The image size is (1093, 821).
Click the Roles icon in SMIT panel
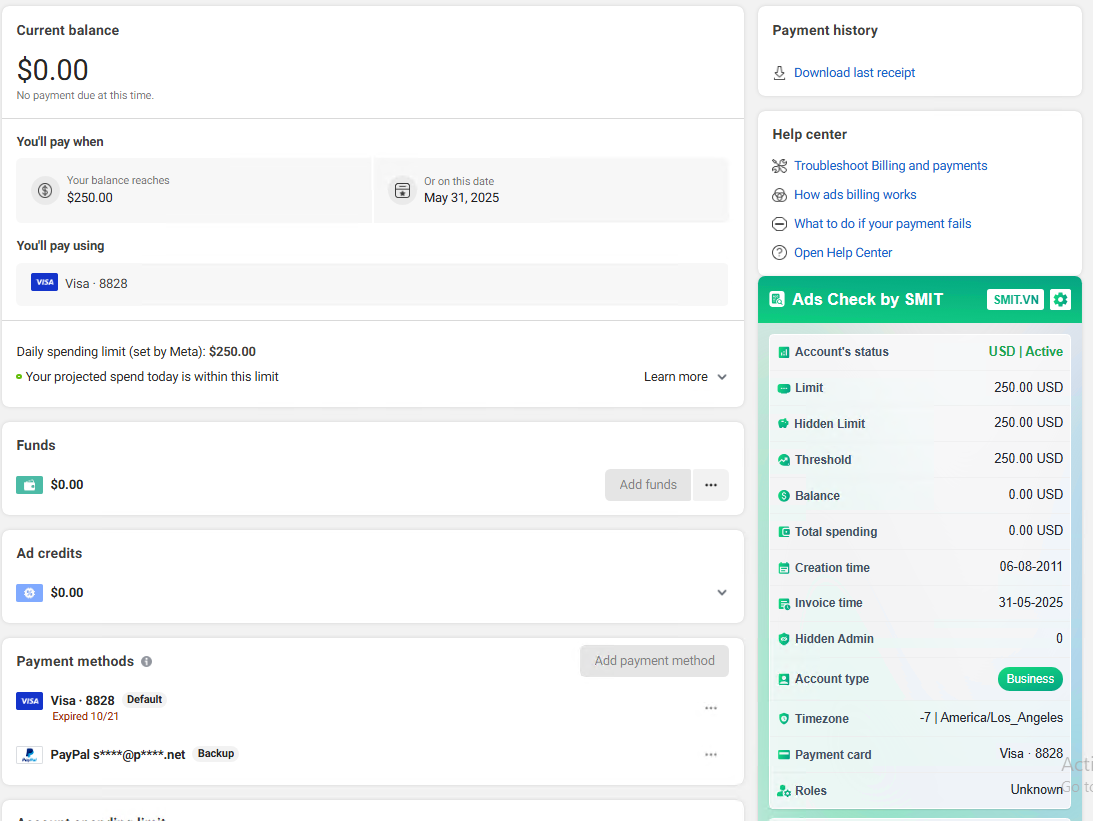784,791
